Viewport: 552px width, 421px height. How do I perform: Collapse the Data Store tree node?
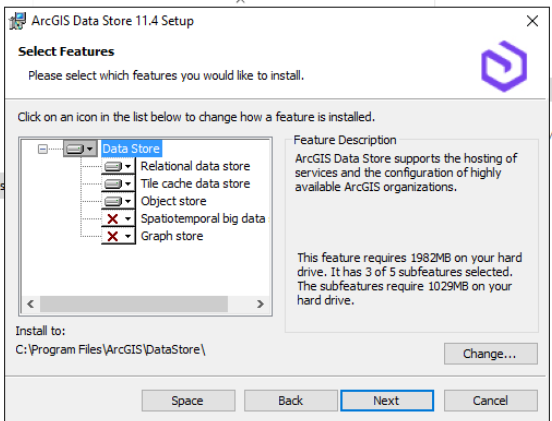click(x=43, y=149)
